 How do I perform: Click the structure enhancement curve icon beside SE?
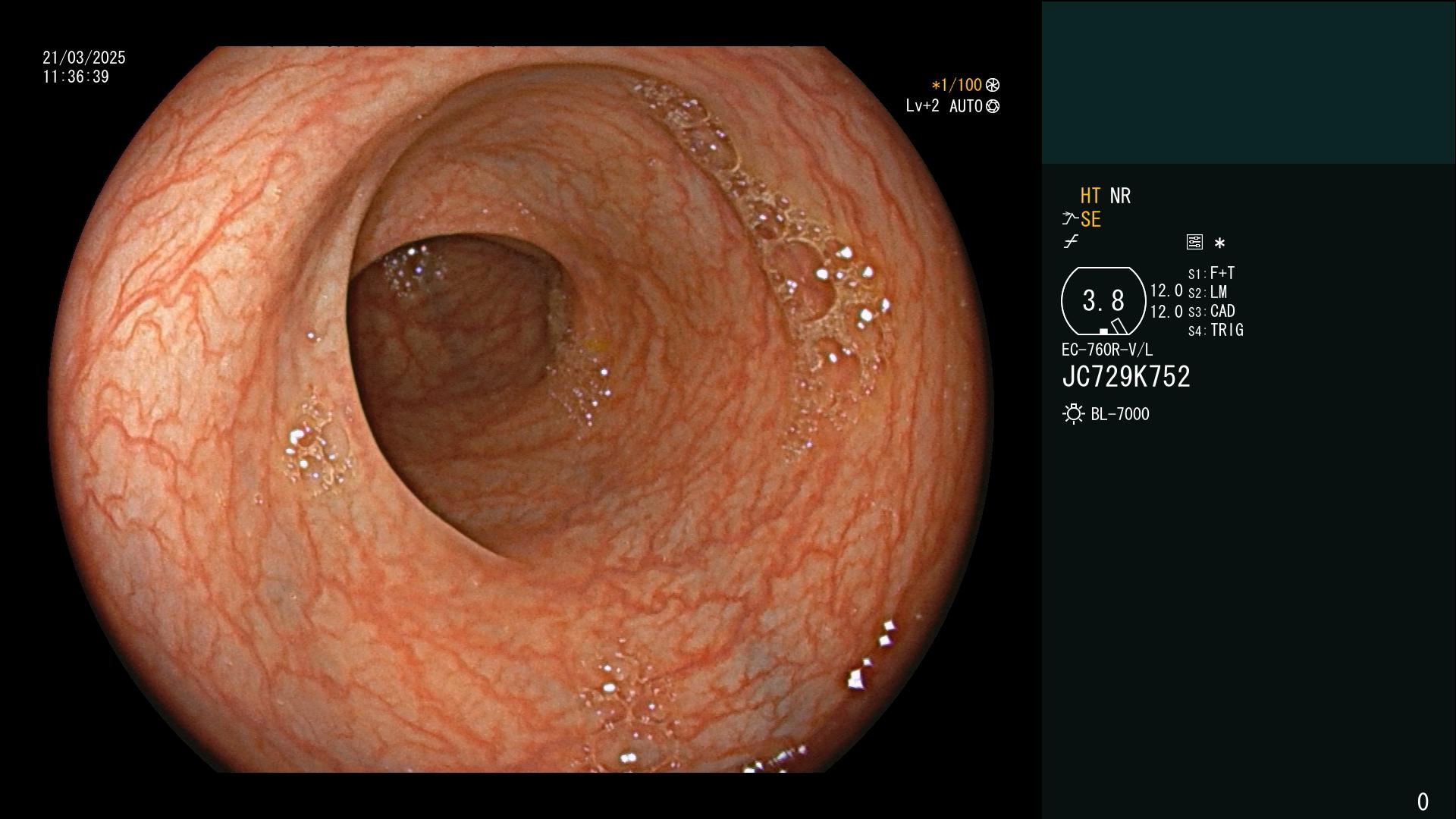(x=1069, y=219)
